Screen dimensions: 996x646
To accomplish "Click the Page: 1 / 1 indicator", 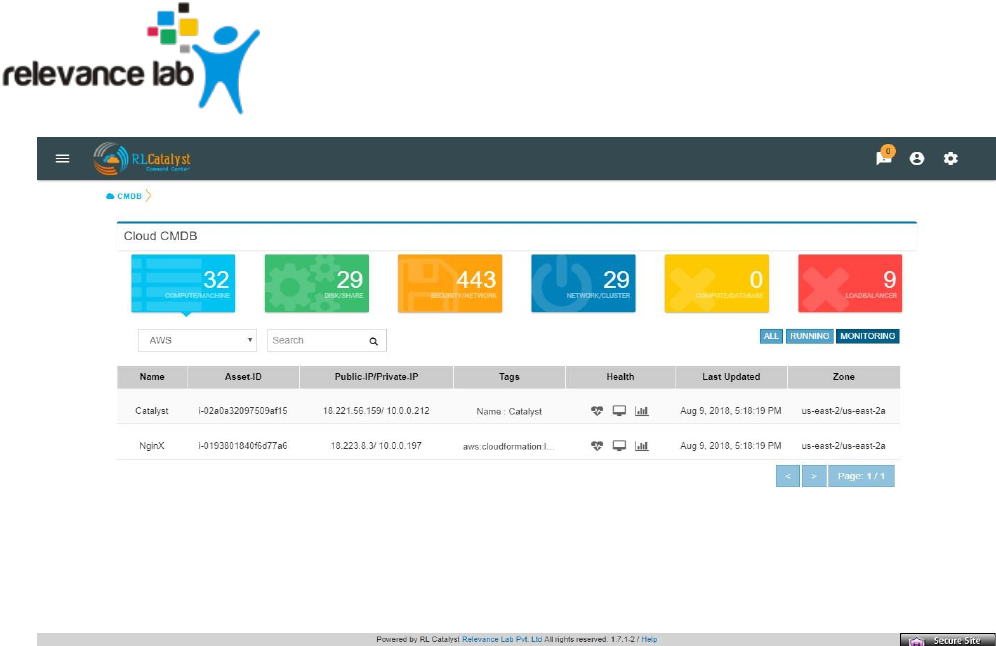I will (861, 476).
